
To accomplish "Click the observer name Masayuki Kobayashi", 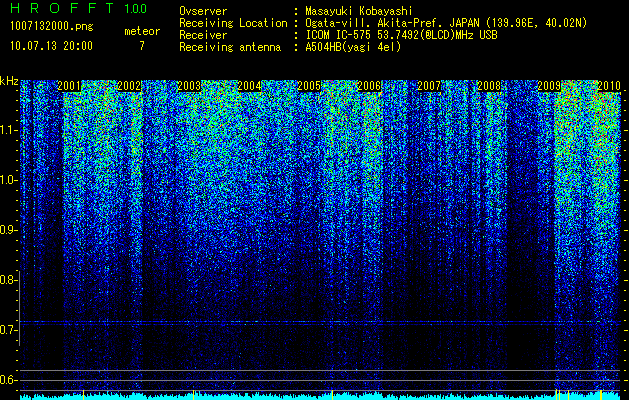I will click(359, 11).
